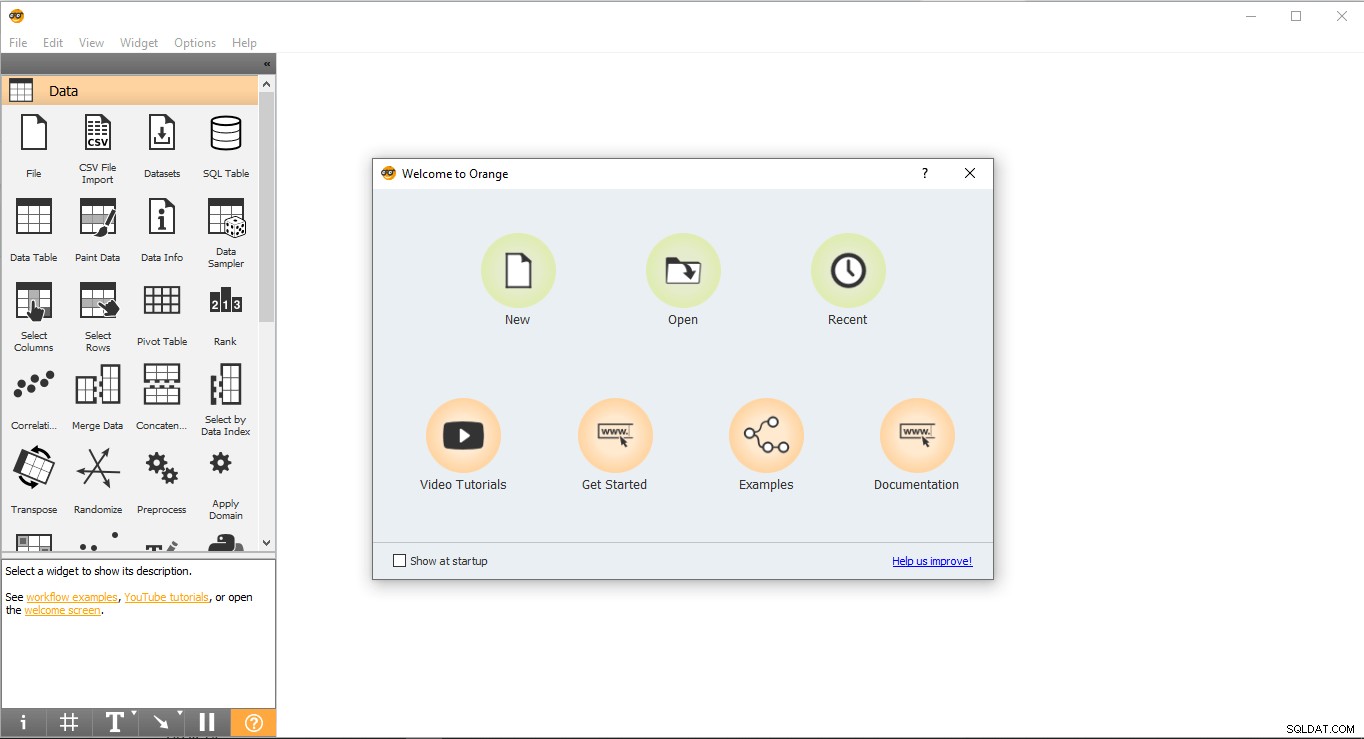Pick the Select Rows widget
The image size is (1364, 739).
98,301
